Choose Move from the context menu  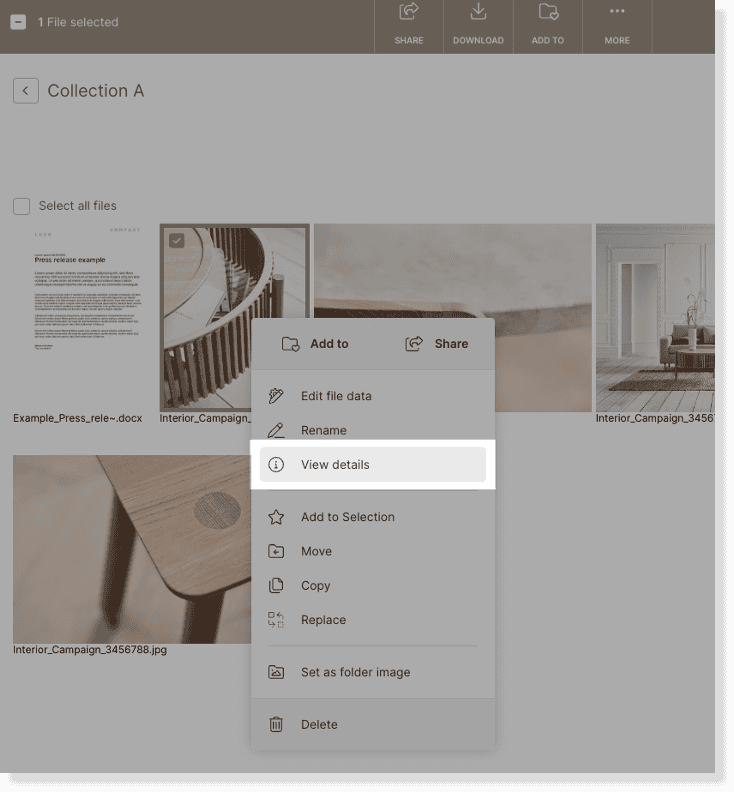pos(316,551)
